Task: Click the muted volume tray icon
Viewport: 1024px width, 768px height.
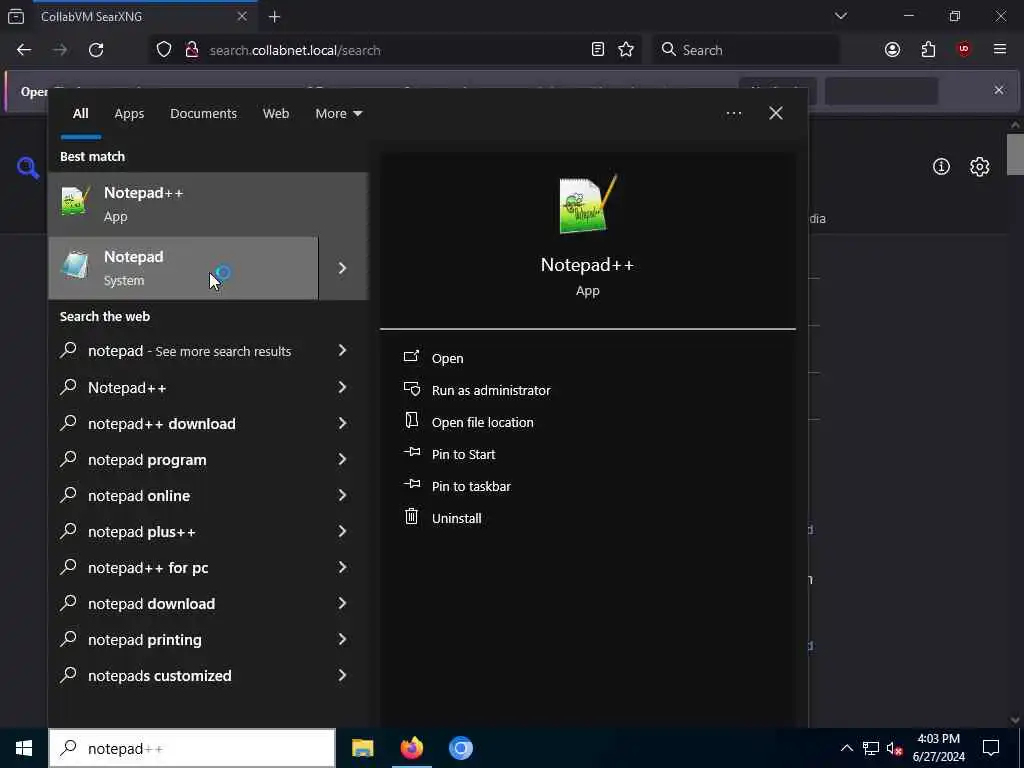Action: (893, 748)
